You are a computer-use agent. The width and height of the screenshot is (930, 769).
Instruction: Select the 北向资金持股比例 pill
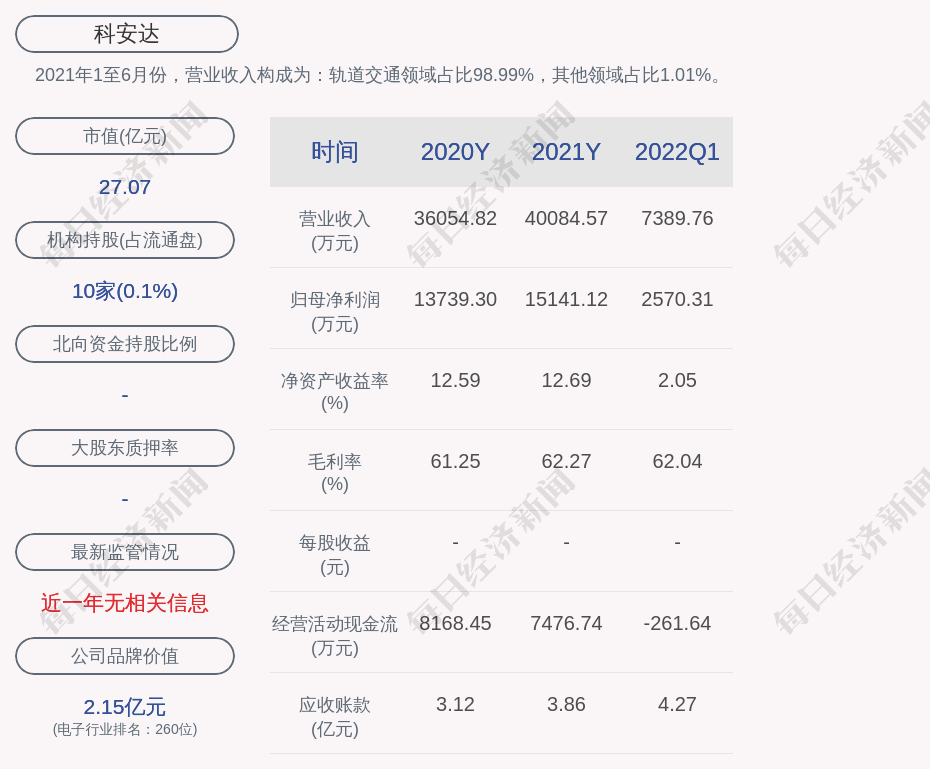pos(125,344)
